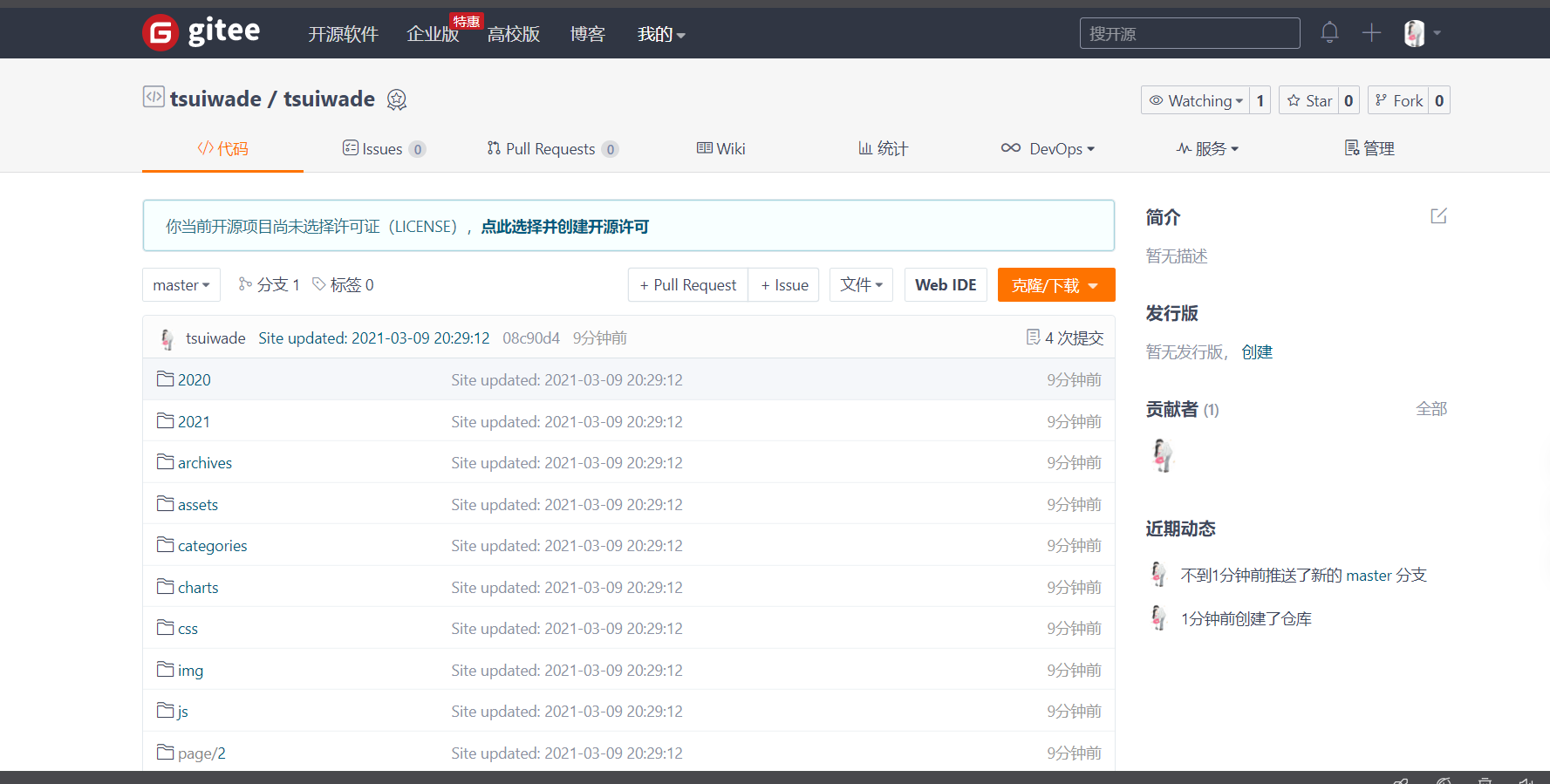Open commit message of the charts row
The height and width of the screenshot is (784, 1550).
[567, 588]
